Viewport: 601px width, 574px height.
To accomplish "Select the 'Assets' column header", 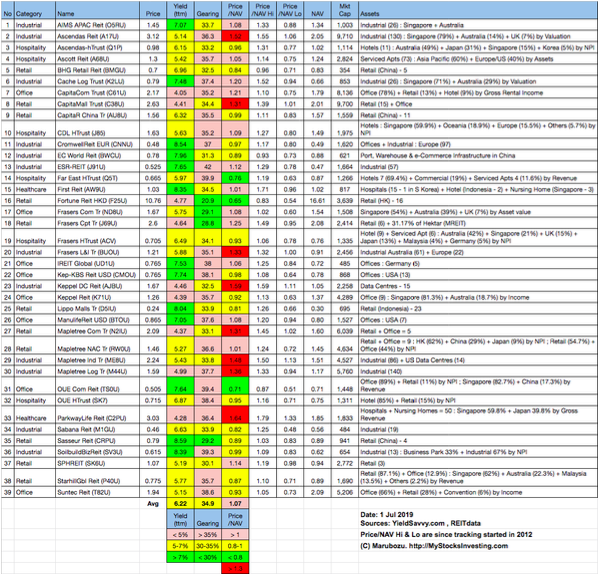I will [x=478, y=10].
